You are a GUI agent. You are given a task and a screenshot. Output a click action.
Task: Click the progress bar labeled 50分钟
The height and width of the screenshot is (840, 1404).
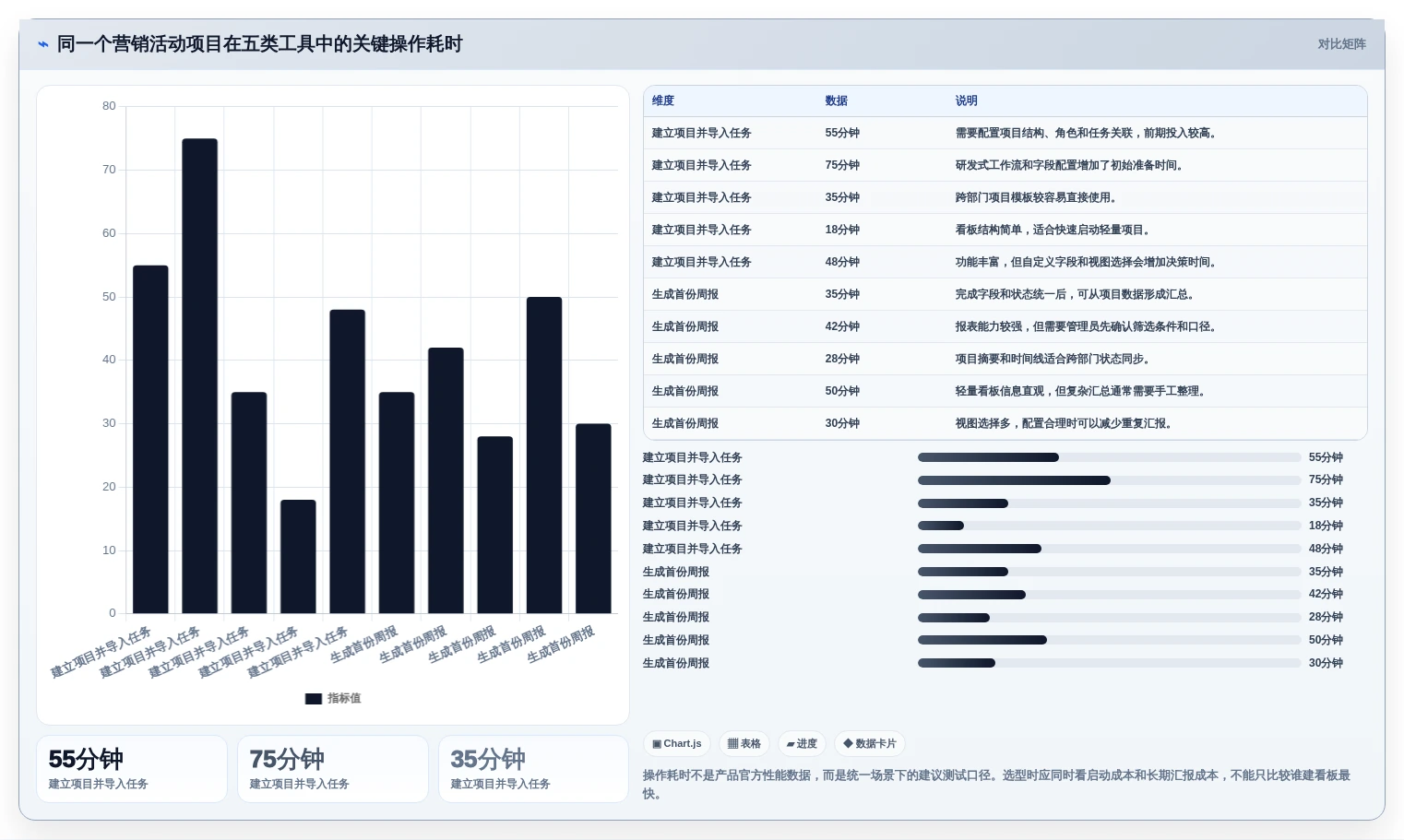coord(1109,641)
